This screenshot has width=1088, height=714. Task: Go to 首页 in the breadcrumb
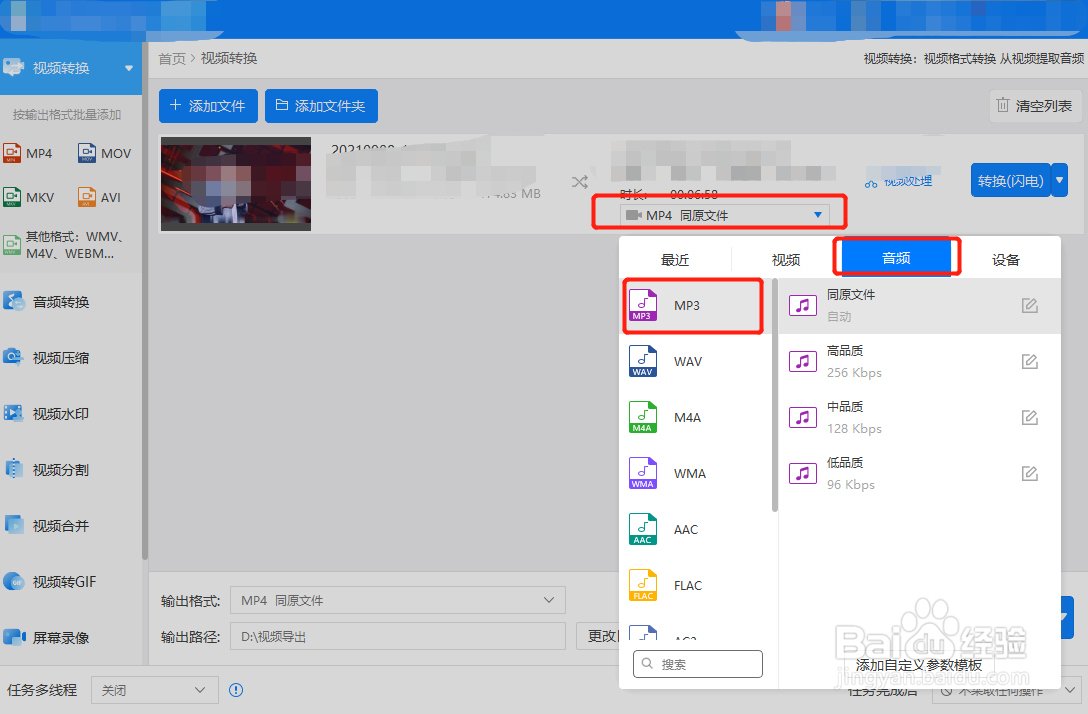[x=171, y=58]
